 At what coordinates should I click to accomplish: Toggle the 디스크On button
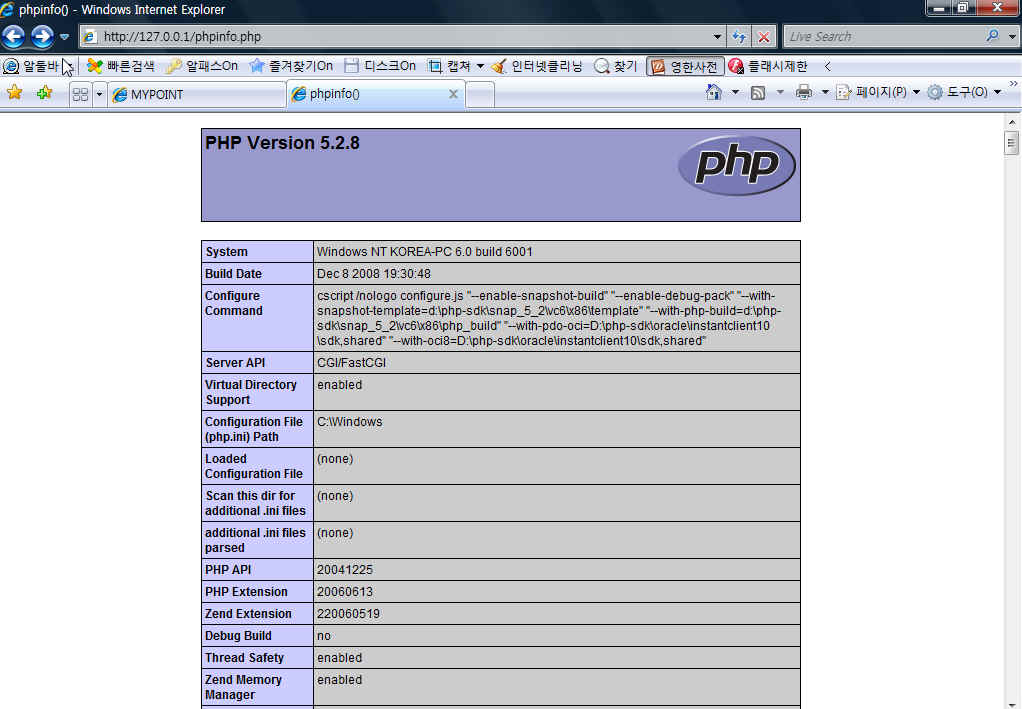tap(380, 66)
